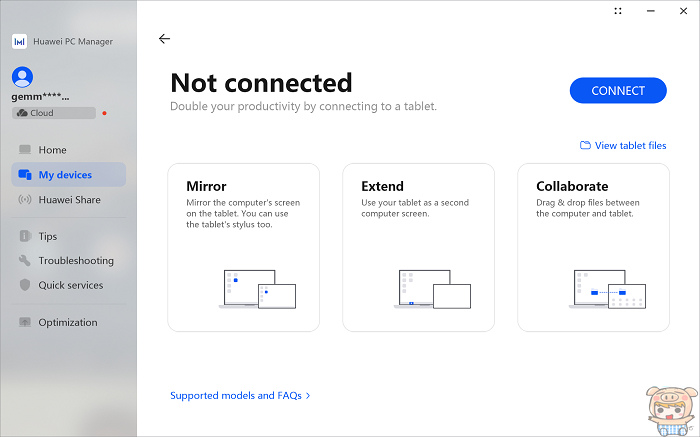Click the Troubleshooting wrench icon
Screen dimensions: 700x437
point(25,261)
